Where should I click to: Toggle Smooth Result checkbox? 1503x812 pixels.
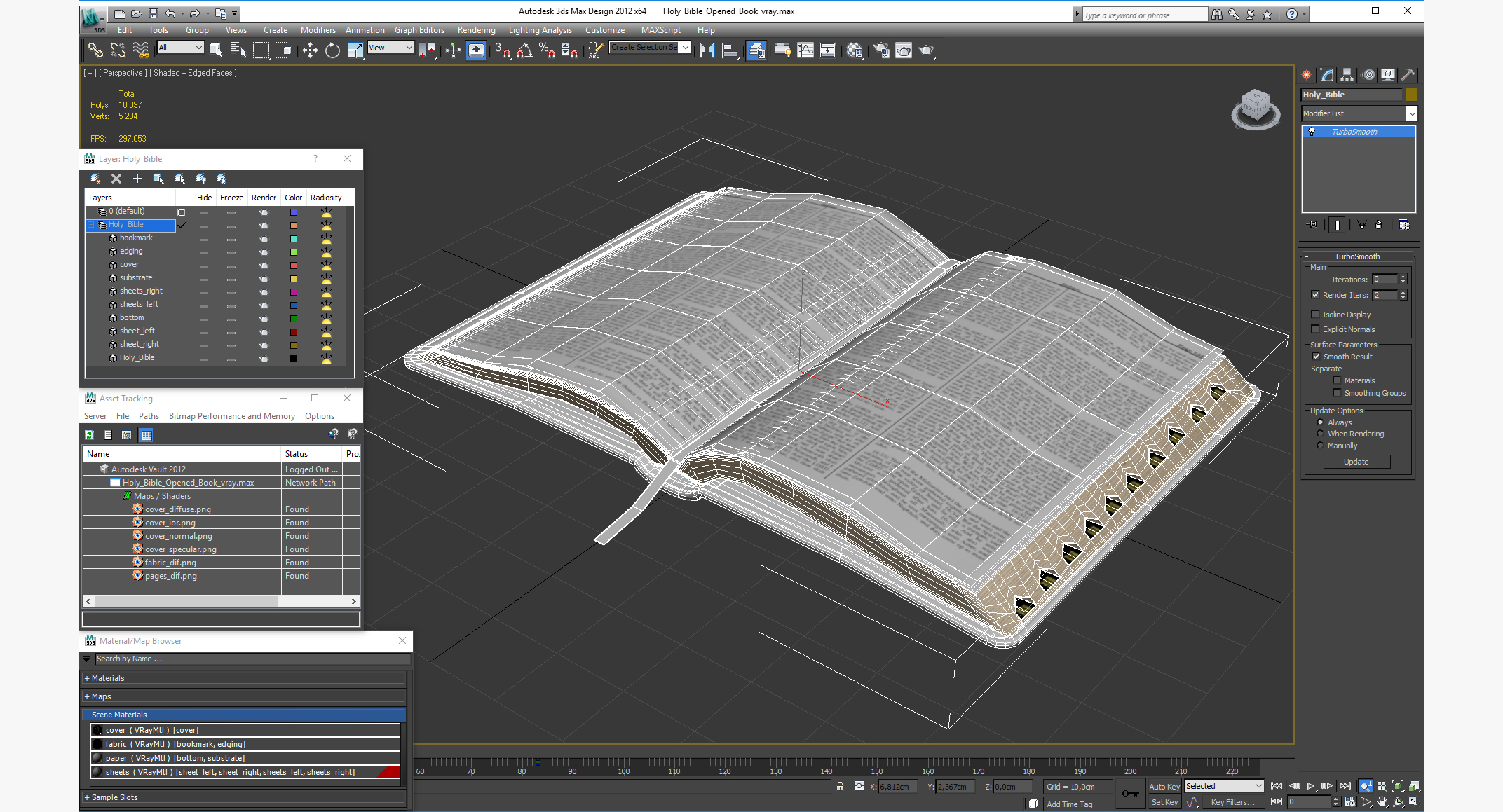1316,357
